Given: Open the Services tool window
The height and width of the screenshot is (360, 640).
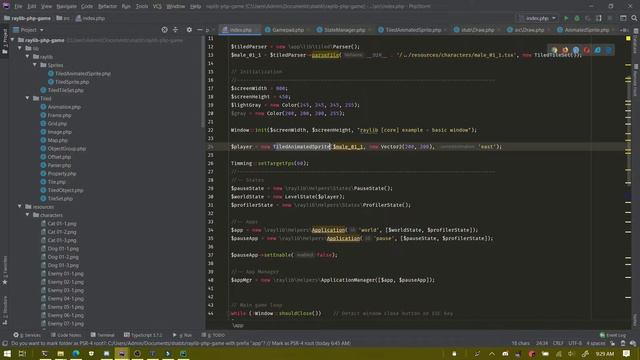Looking at the screenshot, I should coord(27,335).
